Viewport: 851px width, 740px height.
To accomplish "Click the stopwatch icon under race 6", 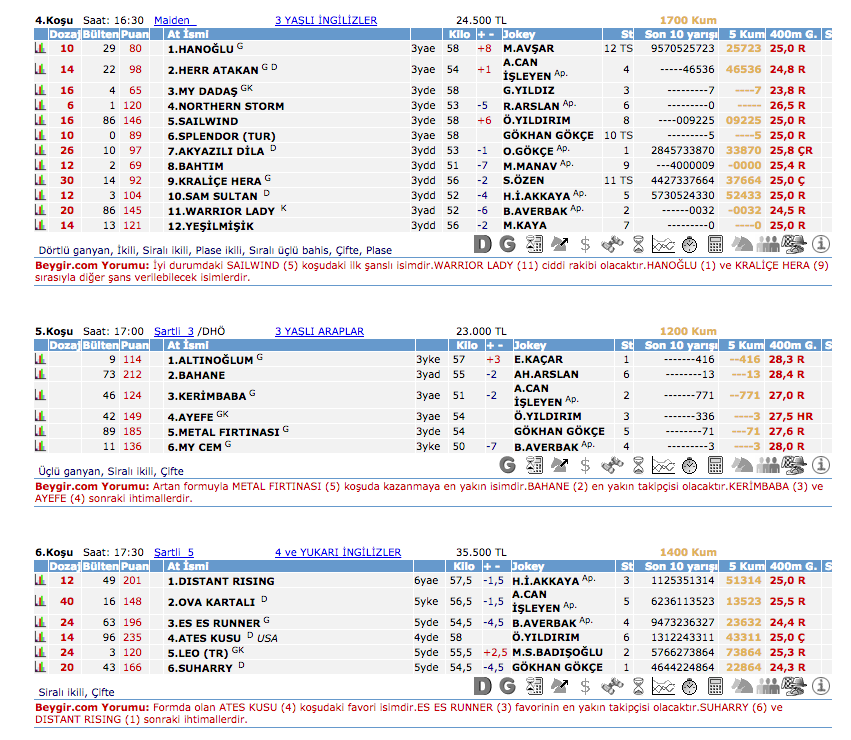I will tap(689, 685).
